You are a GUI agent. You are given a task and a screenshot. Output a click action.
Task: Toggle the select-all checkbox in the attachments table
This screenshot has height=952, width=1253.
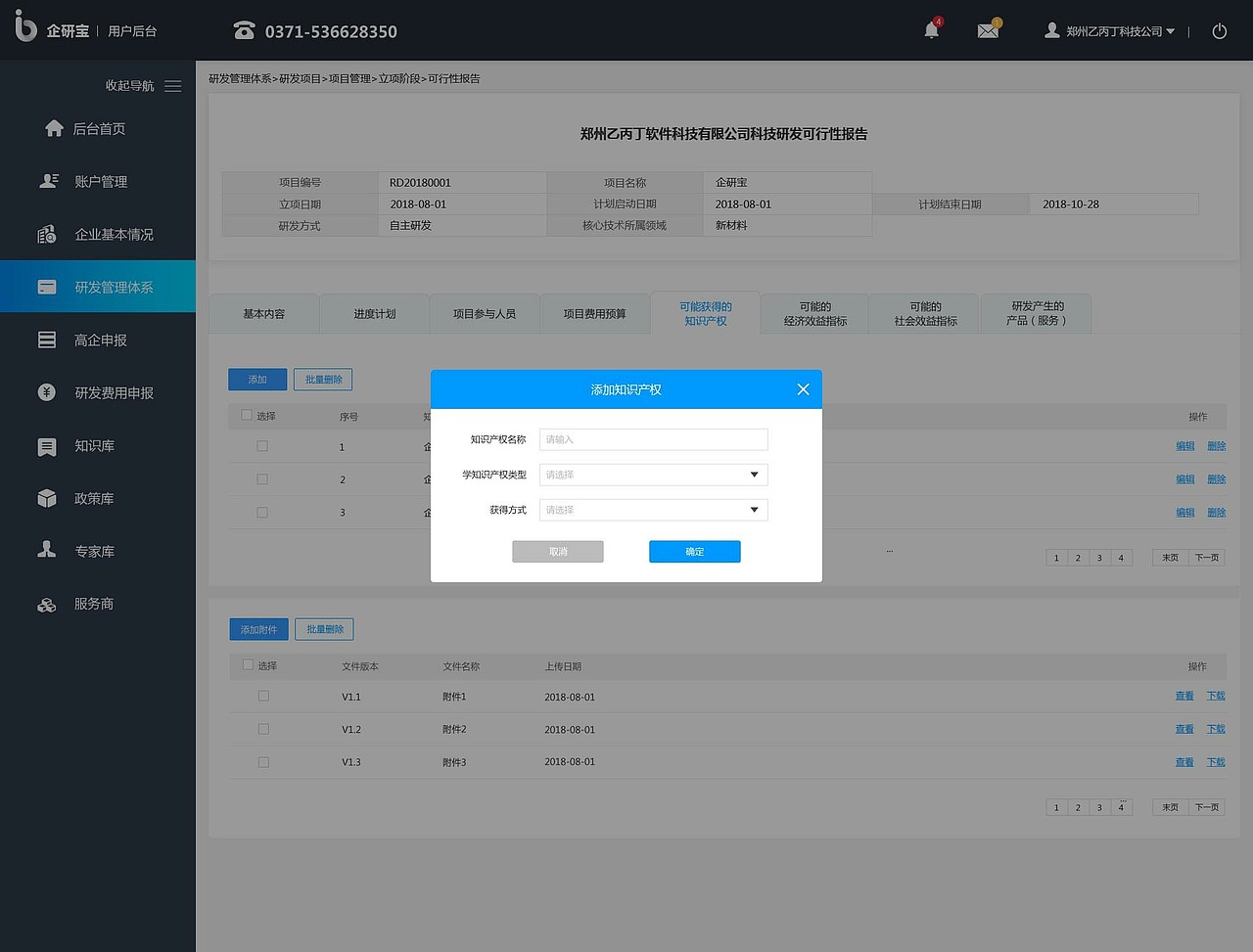coord(248,665)
